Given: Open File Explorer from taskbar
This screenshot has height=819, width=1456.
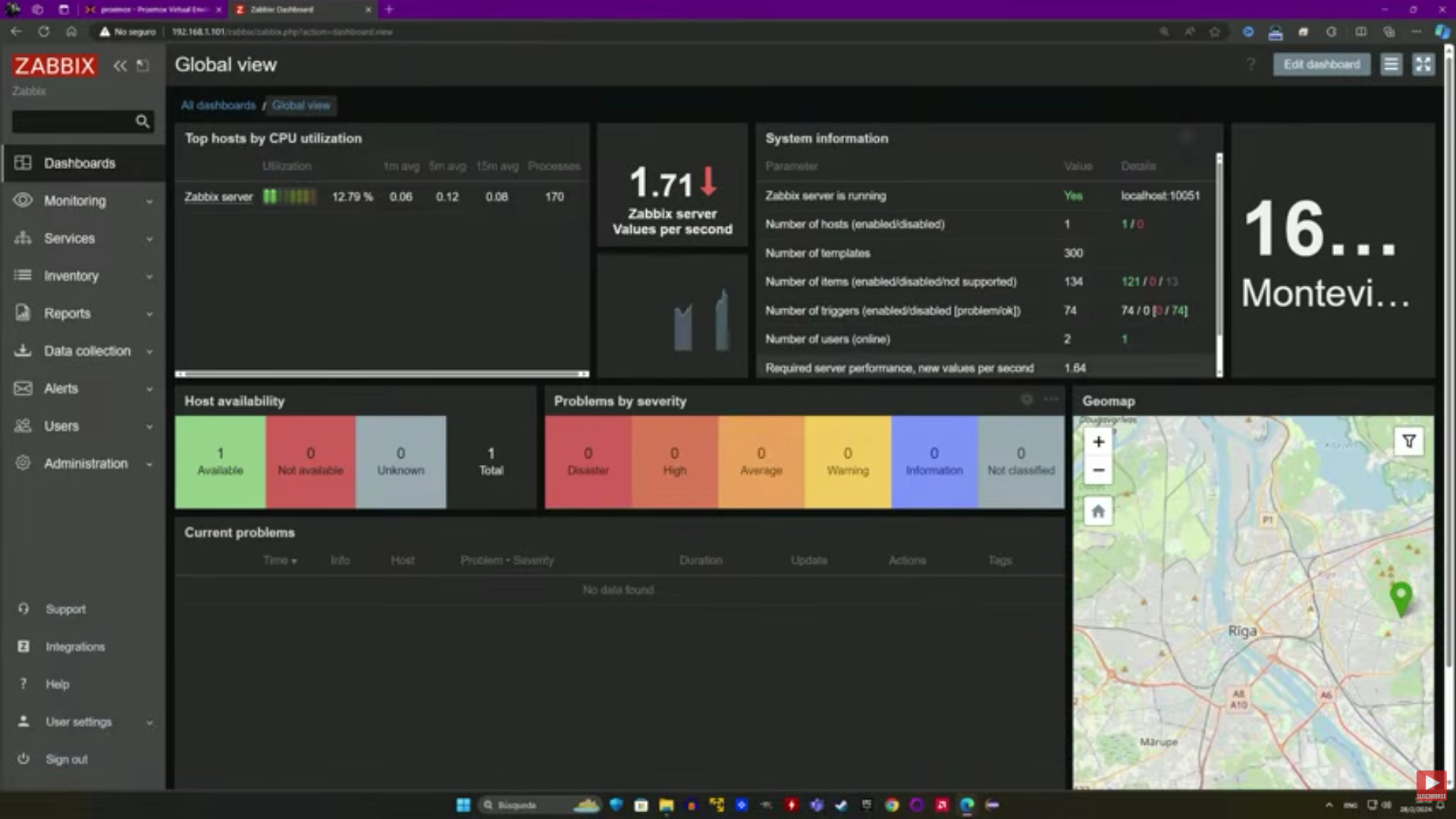Looking at the screenshot, I should 666,805.
